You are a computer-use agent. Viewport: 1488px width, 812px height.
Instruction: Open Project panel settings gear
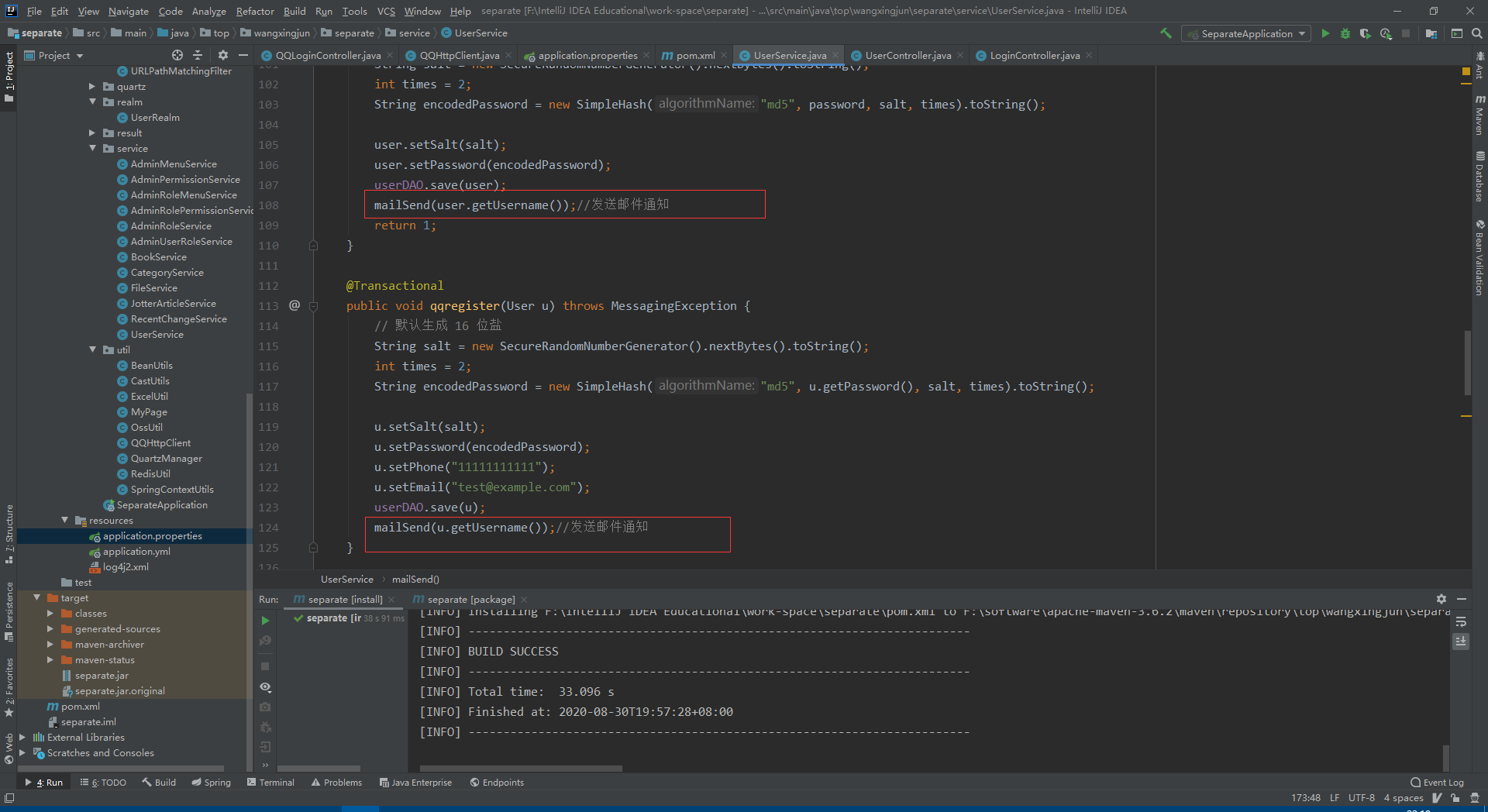(x=223, y=55)
